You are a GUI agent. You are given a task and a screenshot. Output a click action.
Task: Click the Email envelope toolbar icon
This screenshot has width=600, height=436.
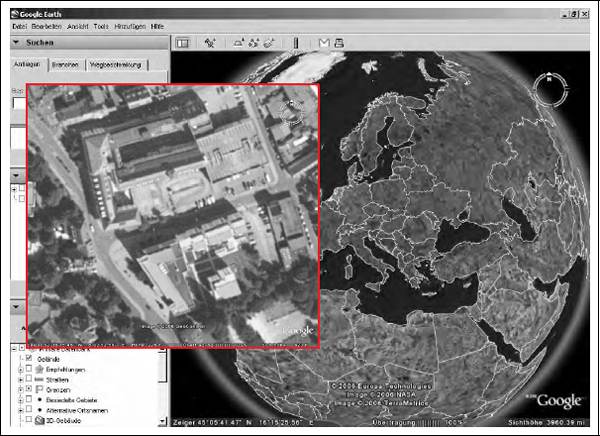324,43
